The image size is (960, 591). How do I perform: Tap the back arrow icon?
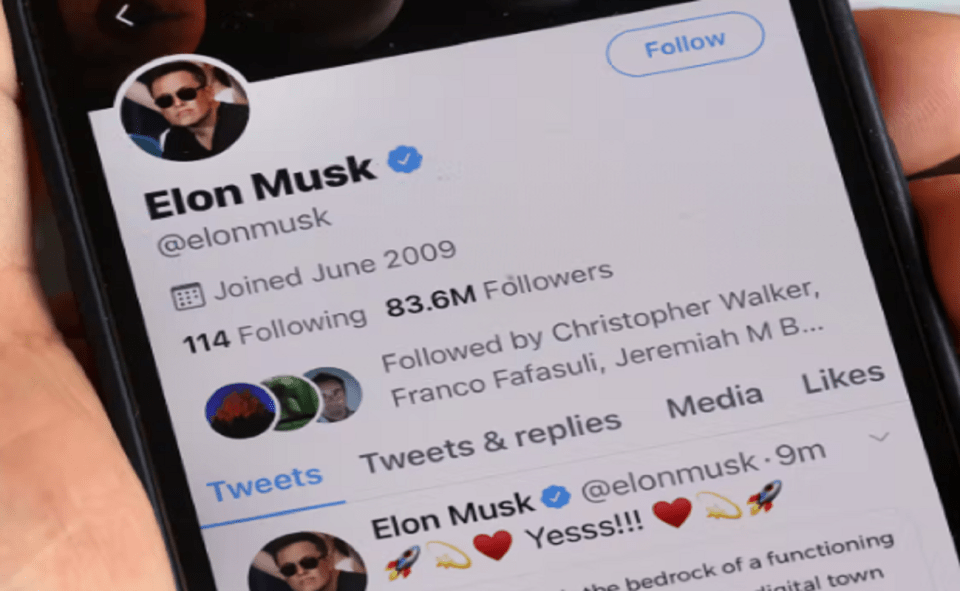pos(124,15)
